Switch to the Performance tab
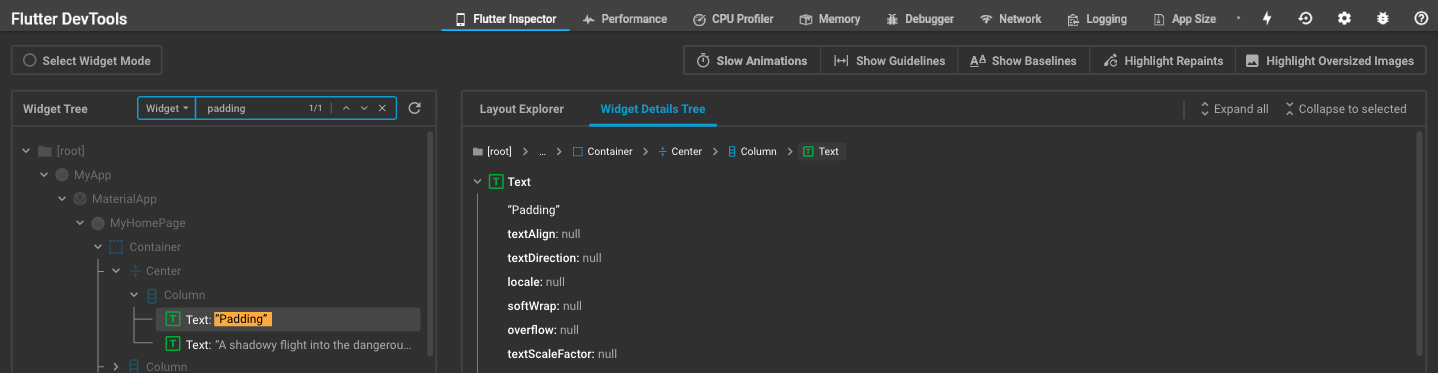The width and height of the screenshot is (1438, 373). (625, 19)
